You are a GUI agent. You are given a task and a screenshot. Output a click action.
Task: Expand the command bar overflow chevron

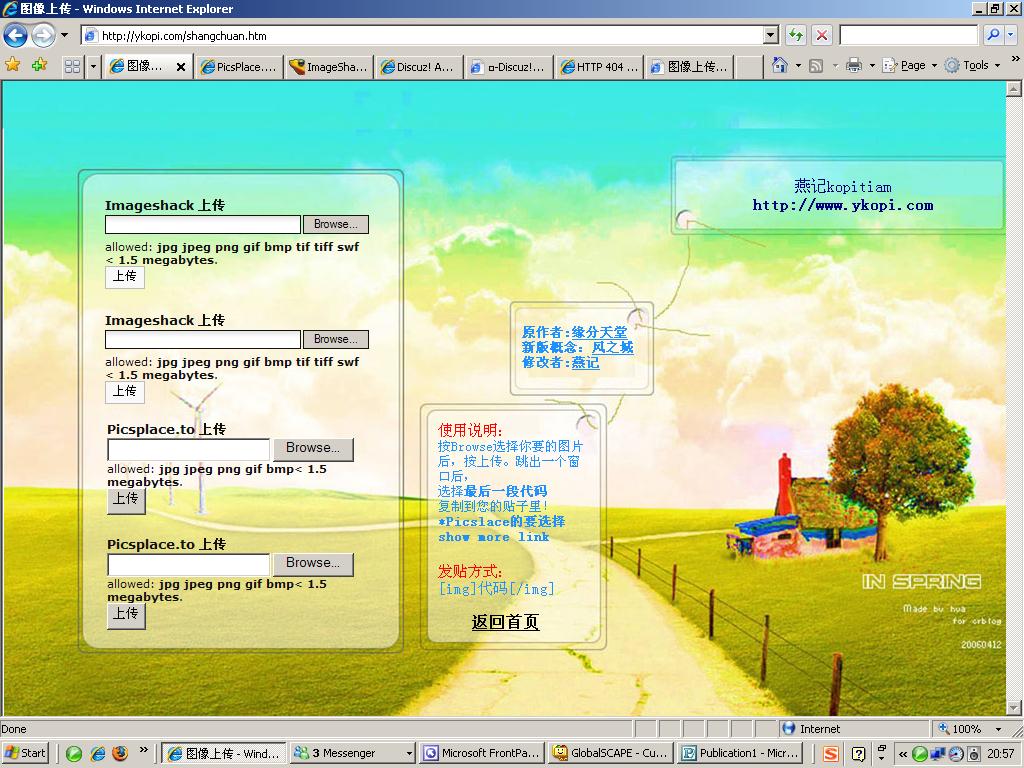(1015, 59)
